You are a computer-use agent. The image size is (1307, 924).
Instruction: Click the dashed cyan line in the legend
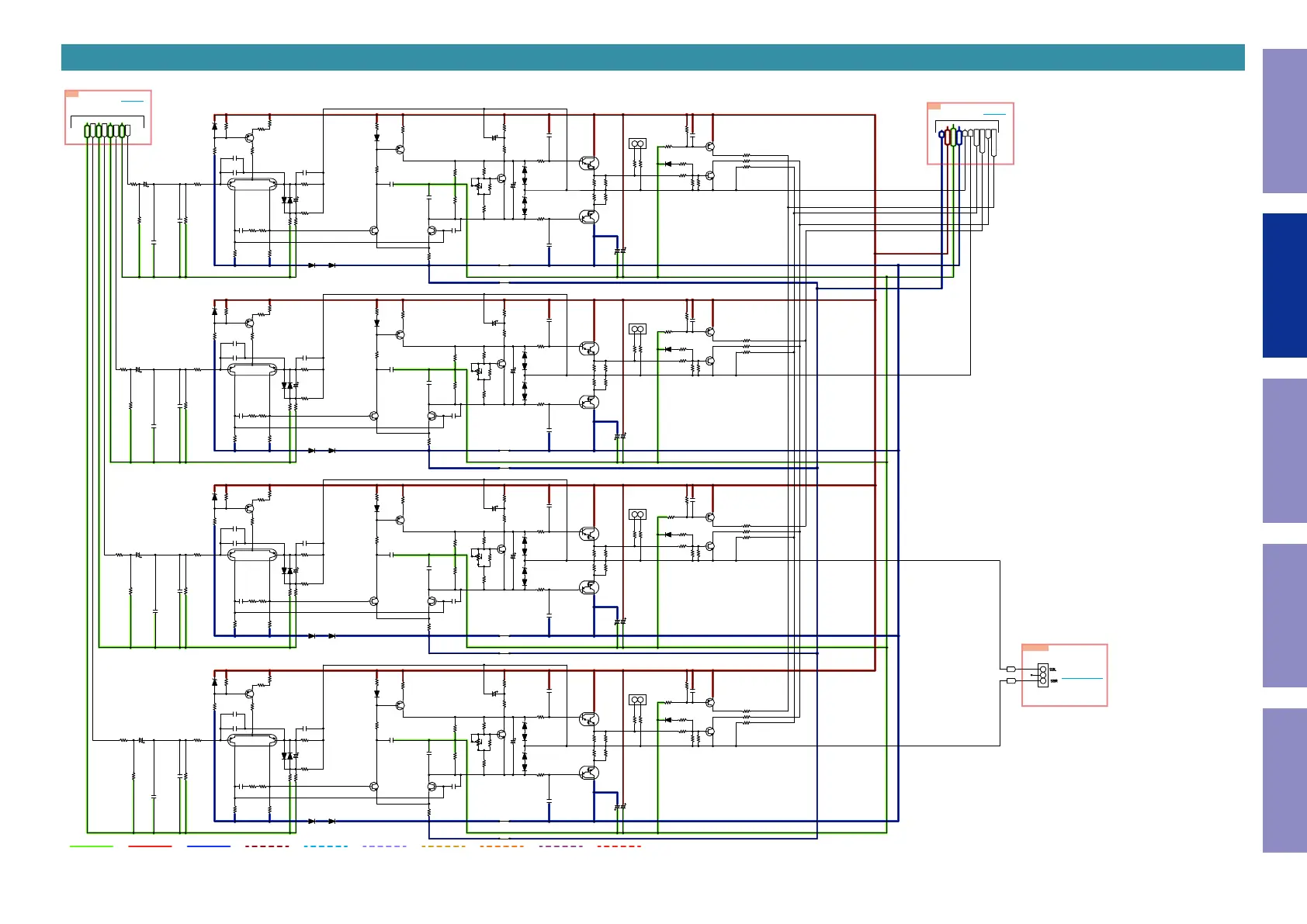326,846
